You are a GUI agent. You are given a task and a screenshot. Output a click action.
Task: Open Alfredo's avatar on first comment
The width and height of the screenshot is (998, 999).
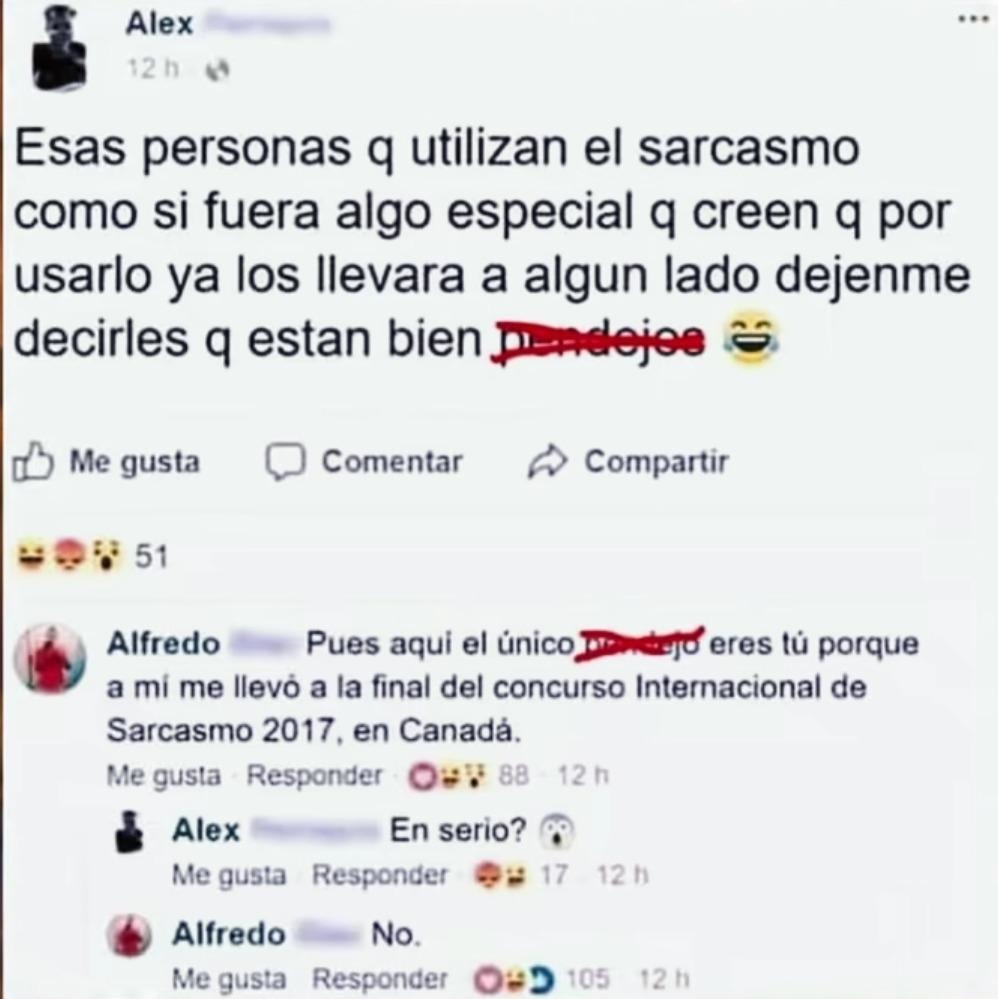(x=50, y=659)
